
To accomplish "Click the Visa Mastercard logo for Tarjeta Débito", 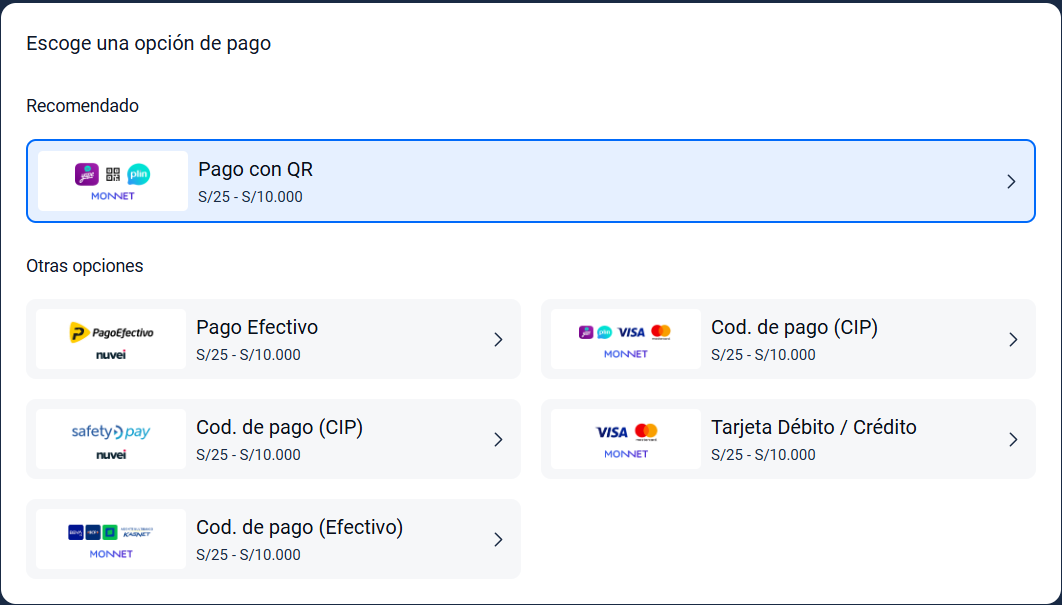I will (x=626, y=439).
